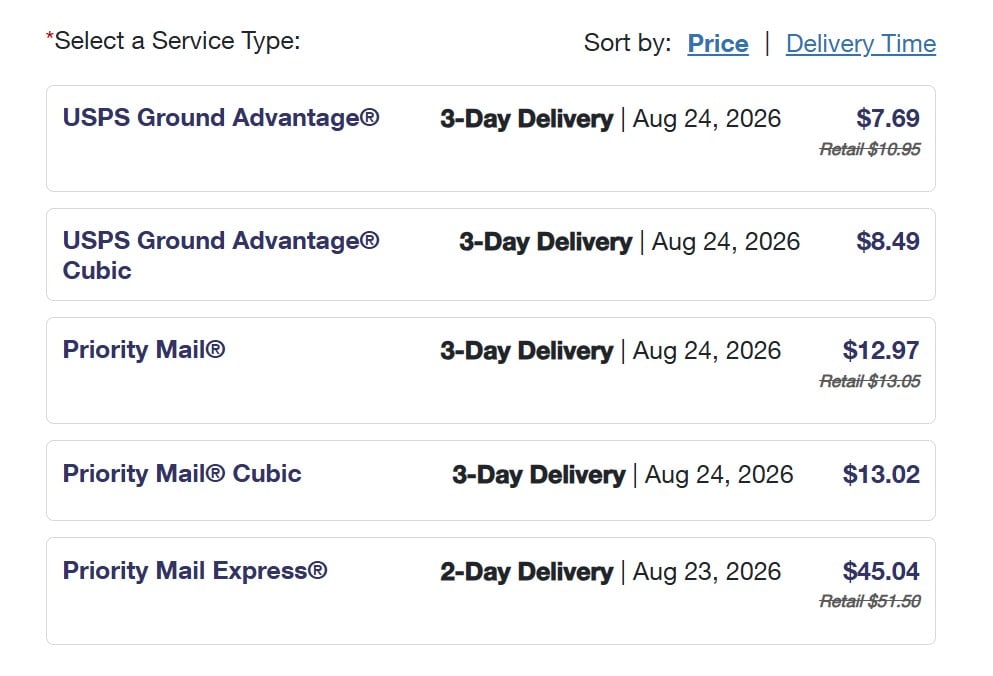
Task: Select Priority Mail Express service
Action: click(x=491, y=591)
